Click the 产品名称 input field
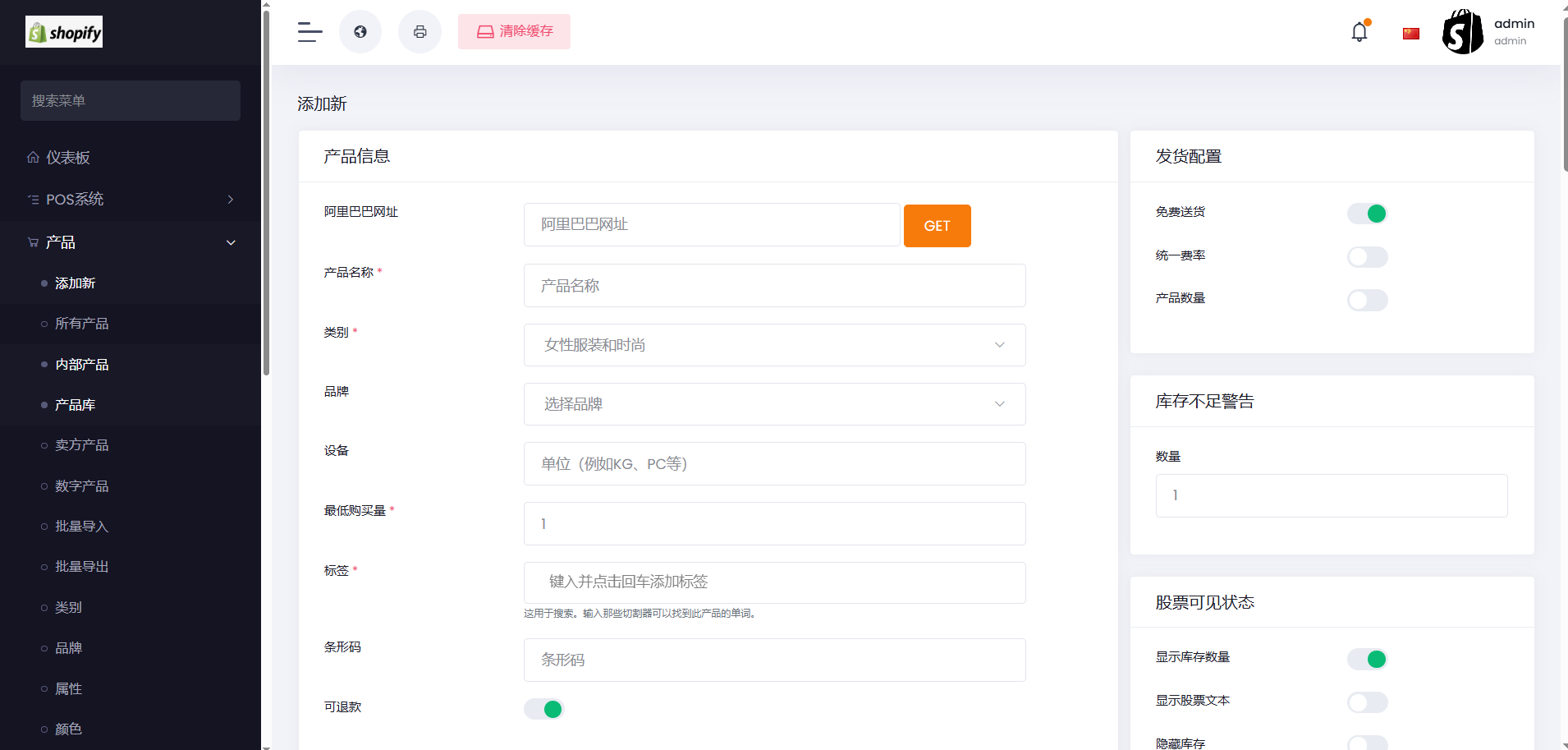 [x=774, y=286]
